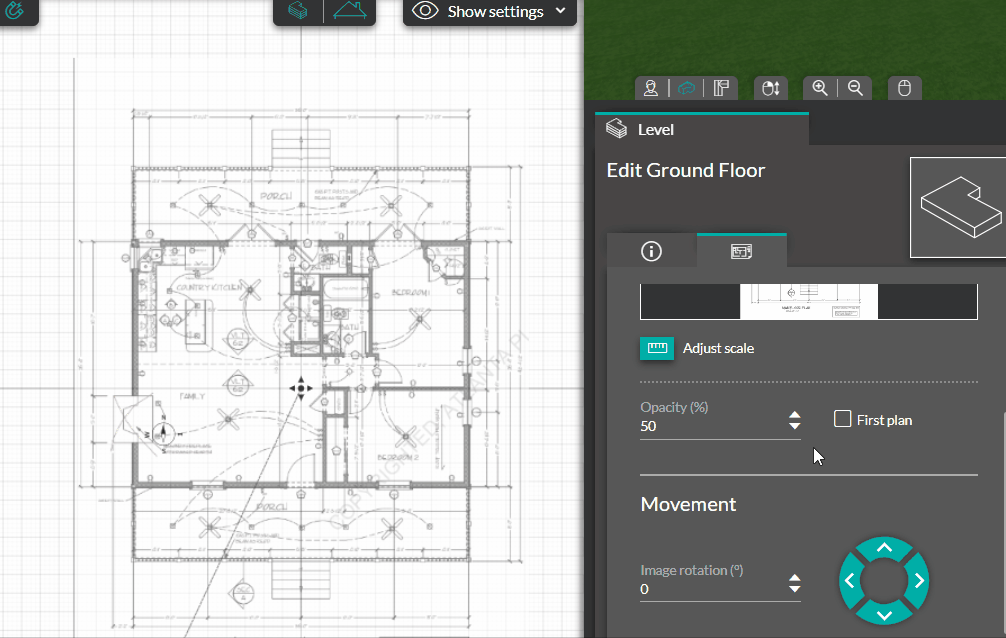Click the move crosshair handle on plan
Image resolution: width=1006 pixels, height=638 pixels.
pos(301,388)
